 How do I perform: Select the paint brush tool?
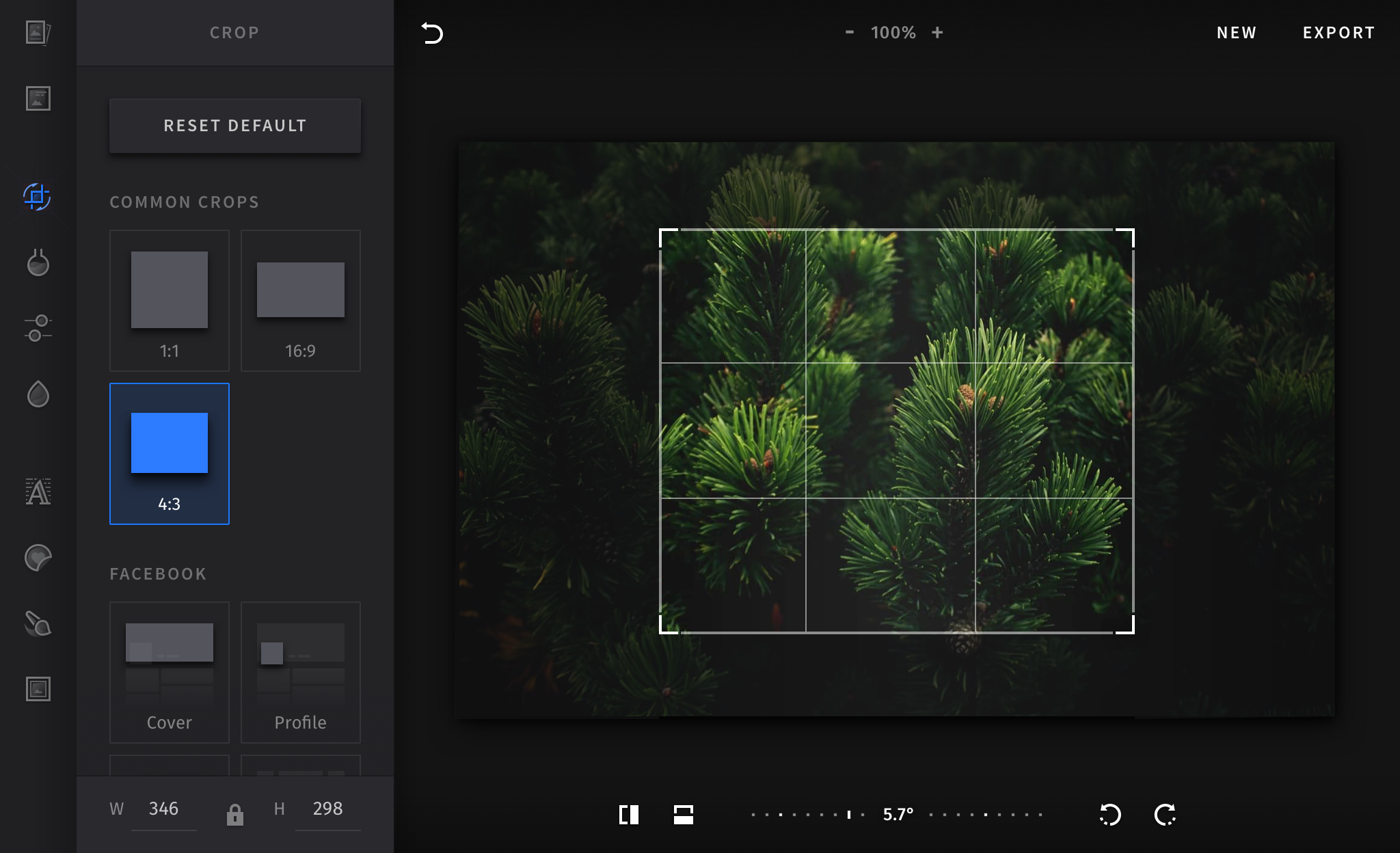click(x=38, y=623)
